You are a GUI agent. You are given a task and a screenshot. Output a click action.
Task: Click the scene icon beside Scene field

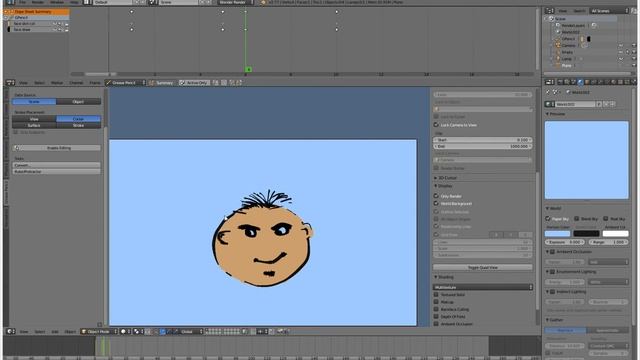pyautogui.click(x=152, y=2)
